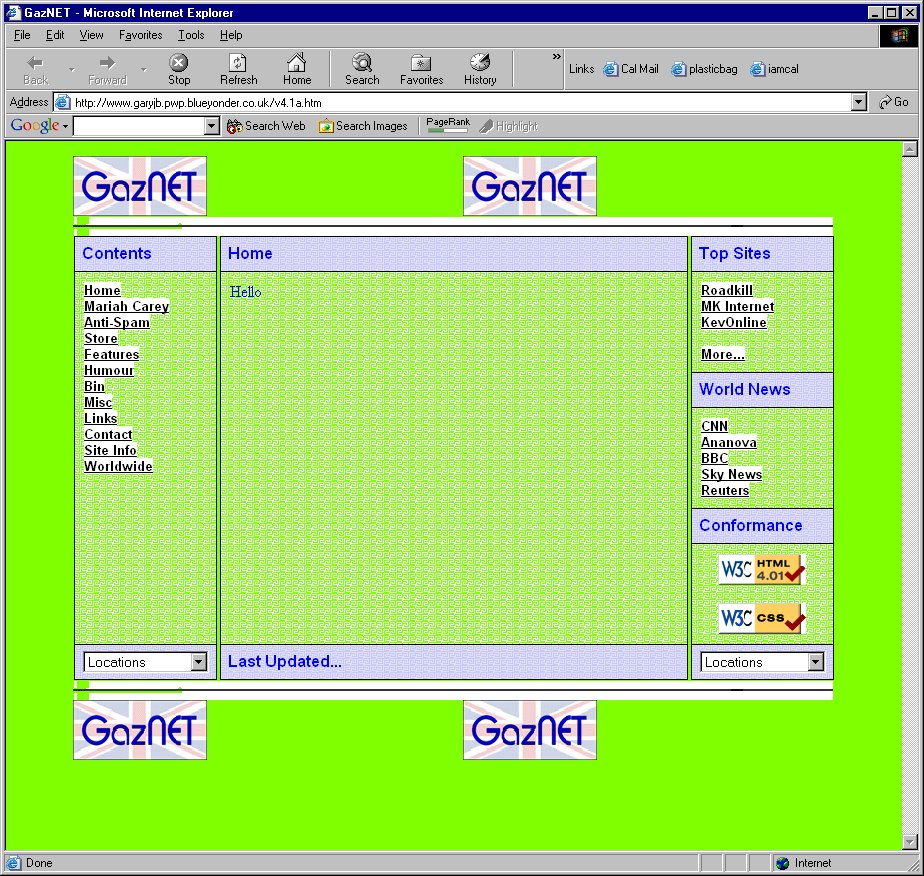Open the Google logo menu arrow

pyautogui.click(x=65, y=126)
